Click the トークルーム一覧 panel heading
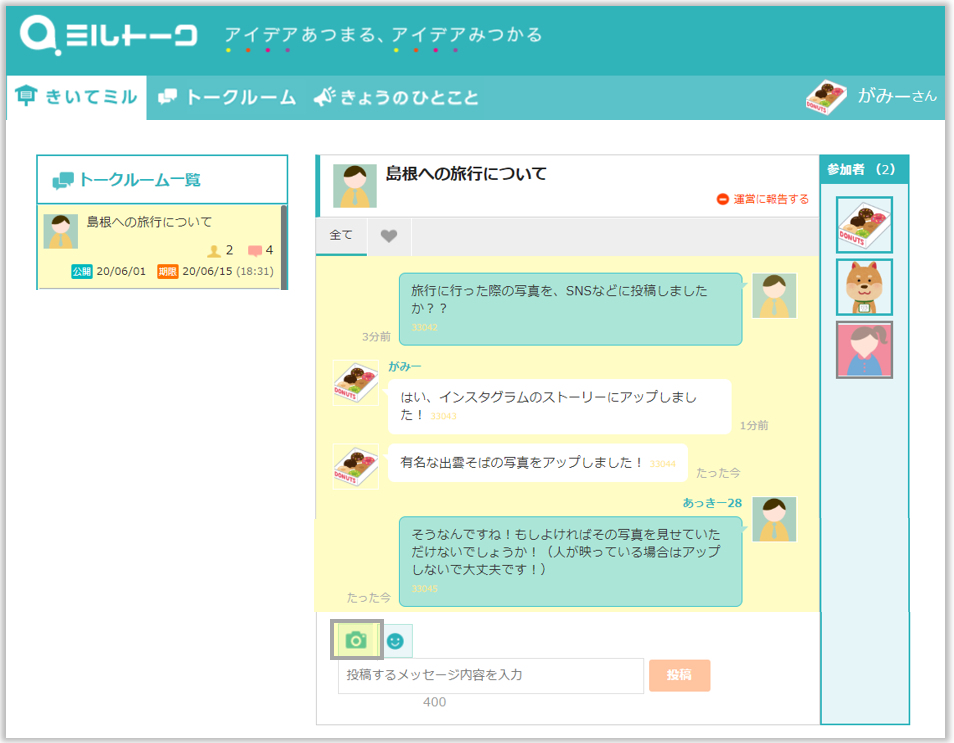 pyautogui.click(x=140, y=180)
